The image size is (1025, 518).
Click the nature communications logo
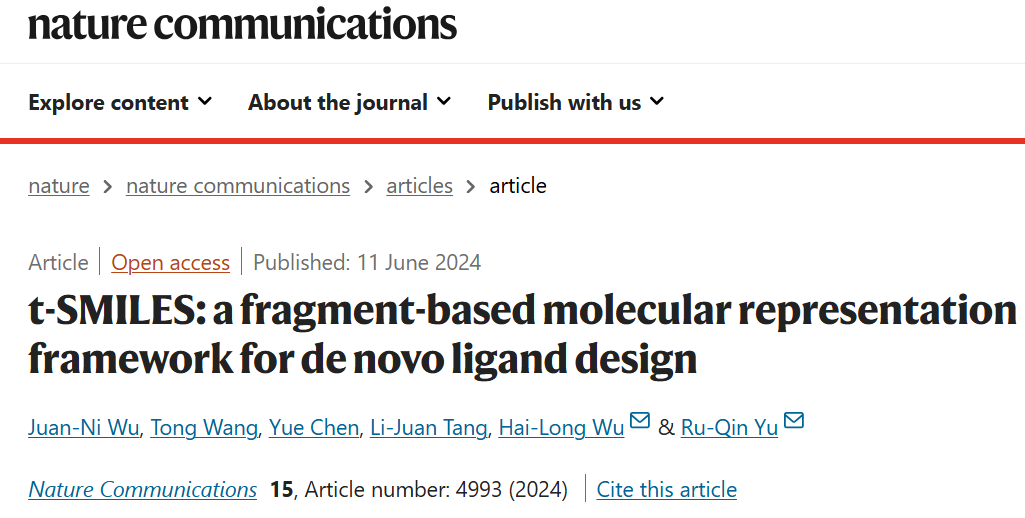tap(242, 24)
